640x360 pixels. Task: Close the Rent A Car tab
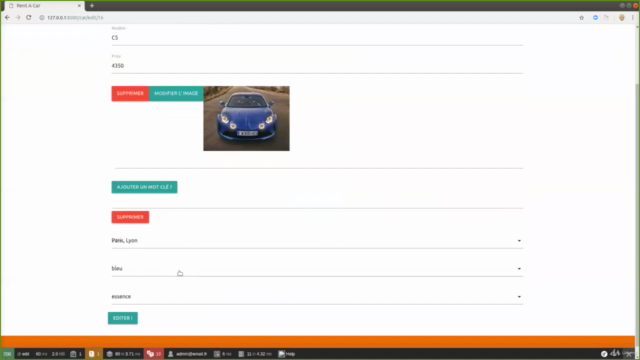79,6
